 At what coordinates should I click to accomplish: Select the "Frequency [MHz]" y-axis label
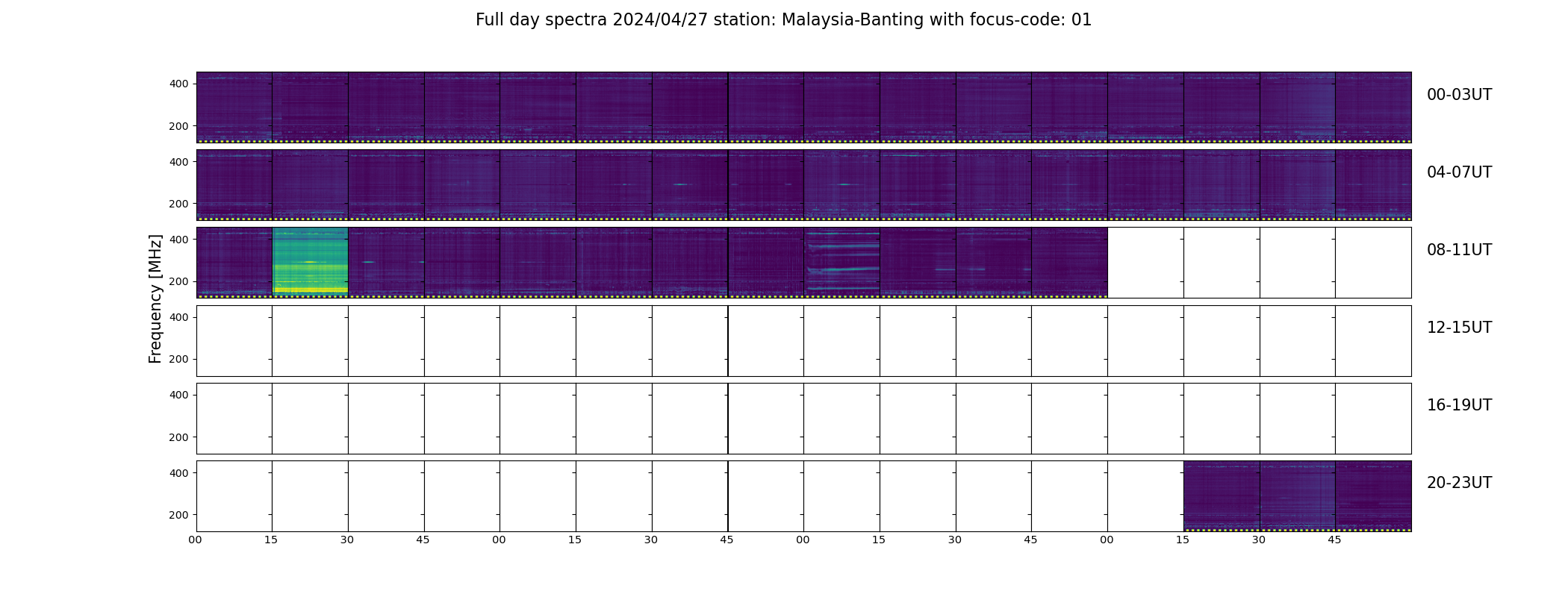point(155,298)
